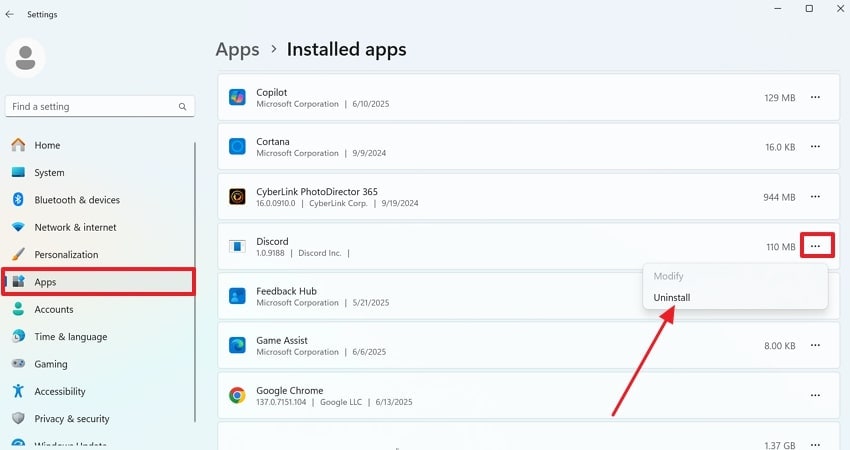
Task: Open Bluetooth & devices settings
Action: (x=98, y=200)
